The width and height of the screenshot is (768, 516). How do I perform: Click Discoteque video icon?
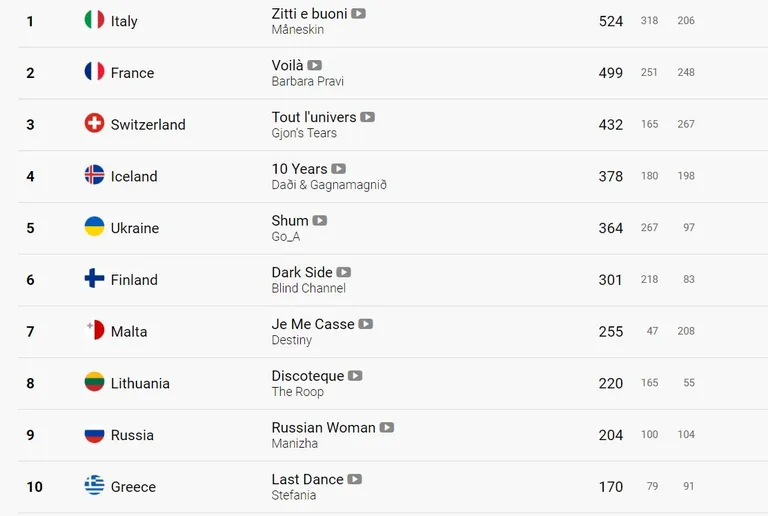355,376
